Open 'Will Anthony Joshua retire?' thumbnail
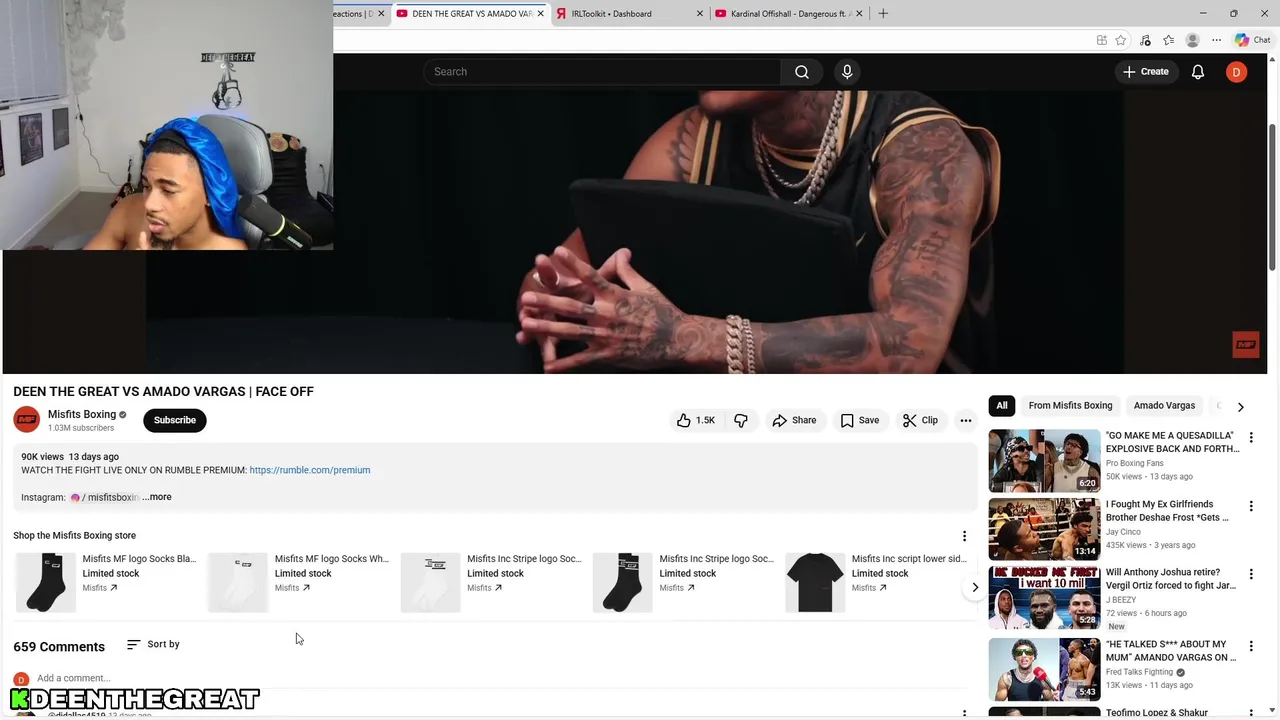Viewport: 1280px width, 720px height. [1044, 598]
